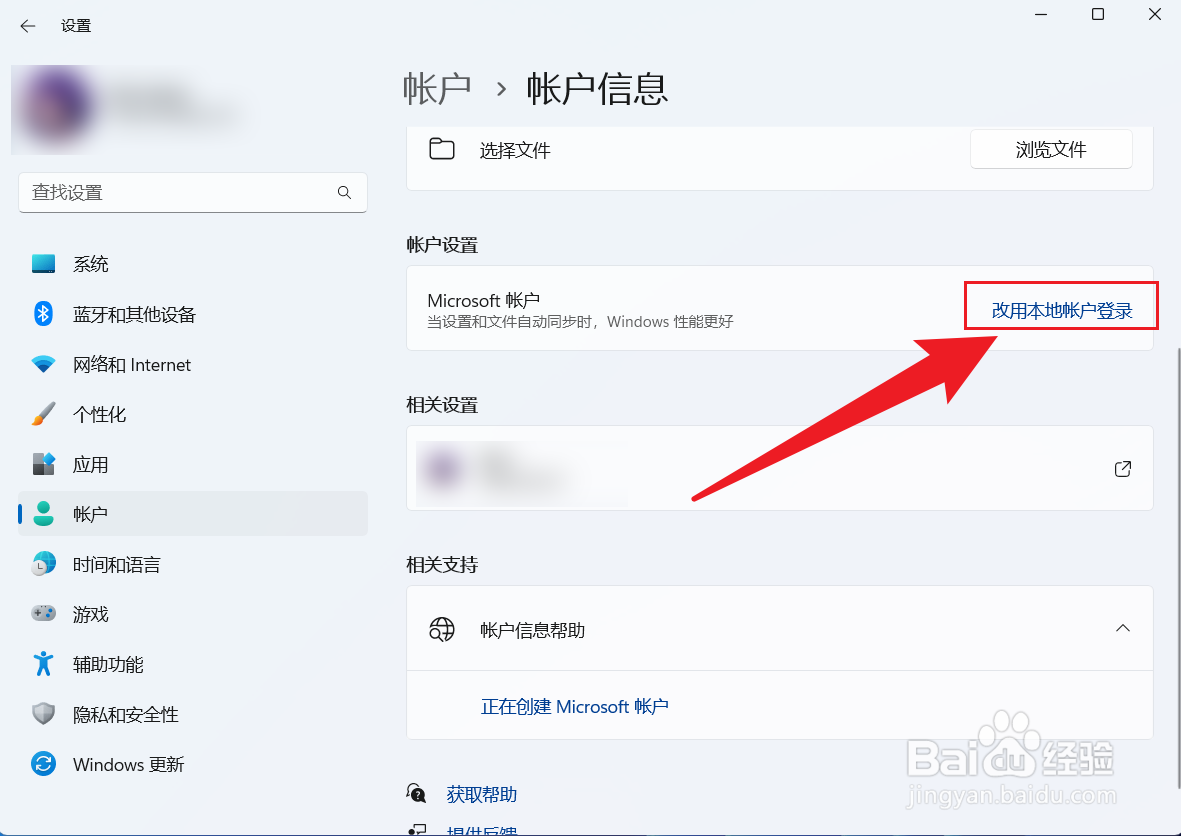Image resolution: width=1181 pixels, height=836 pixels.
Task: Open 时间和语言 settings
Action: tap(193, 564)
